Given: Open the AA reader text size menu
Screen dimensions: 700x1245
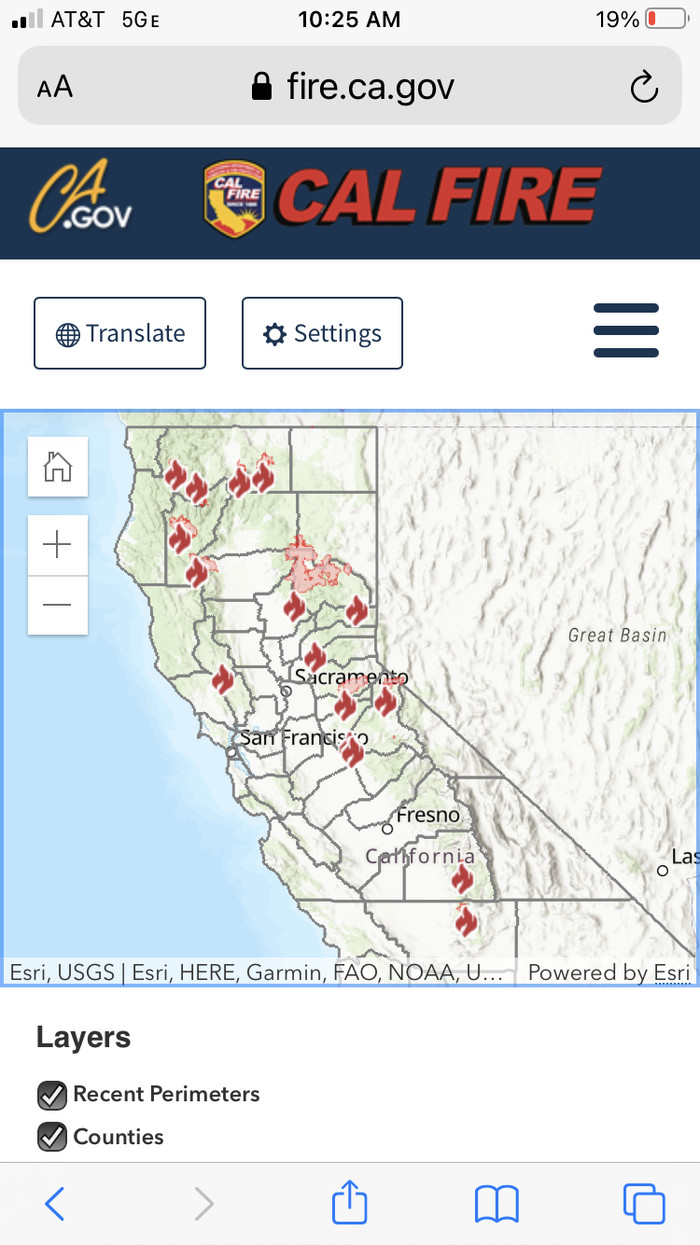Looking at the screenshot, I should tap(55, 87).
